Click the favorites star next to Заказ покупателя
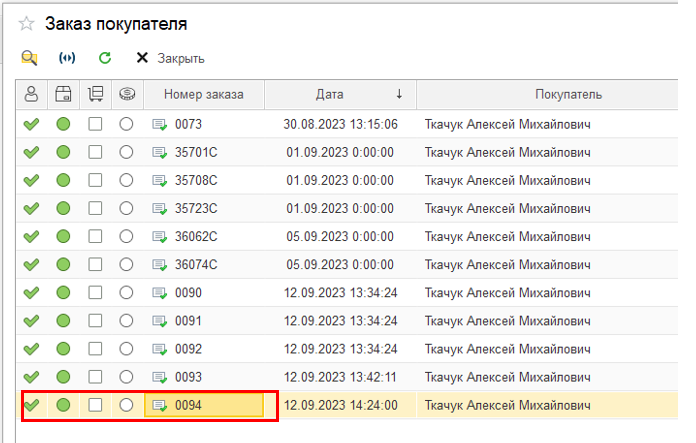The image size is (696, 443). point(26,23)
